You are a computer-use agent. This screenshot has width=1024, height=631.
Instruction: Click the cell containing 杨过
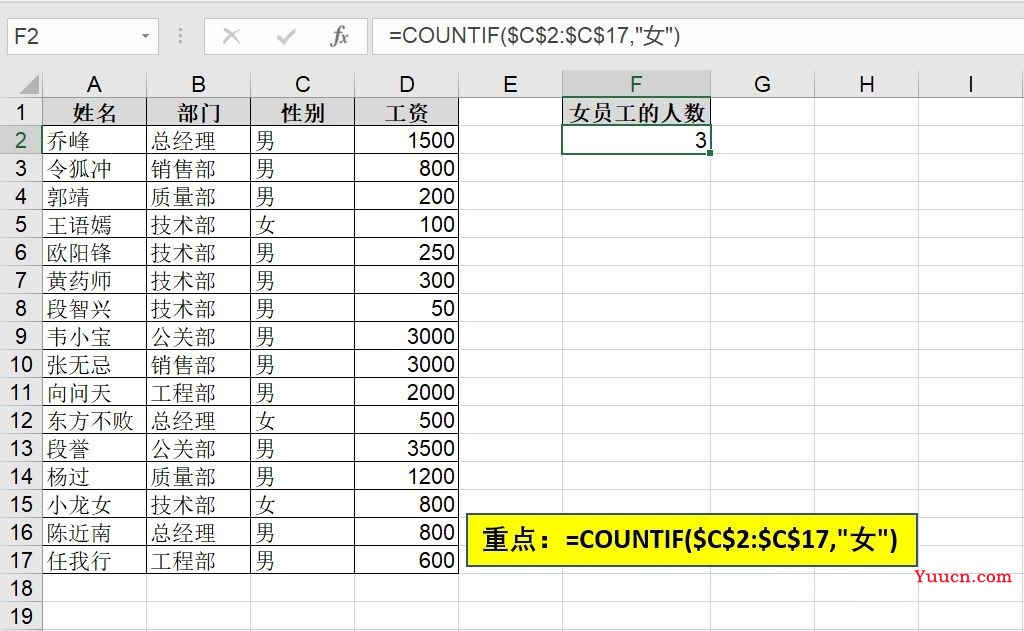[x=94, y=476]
